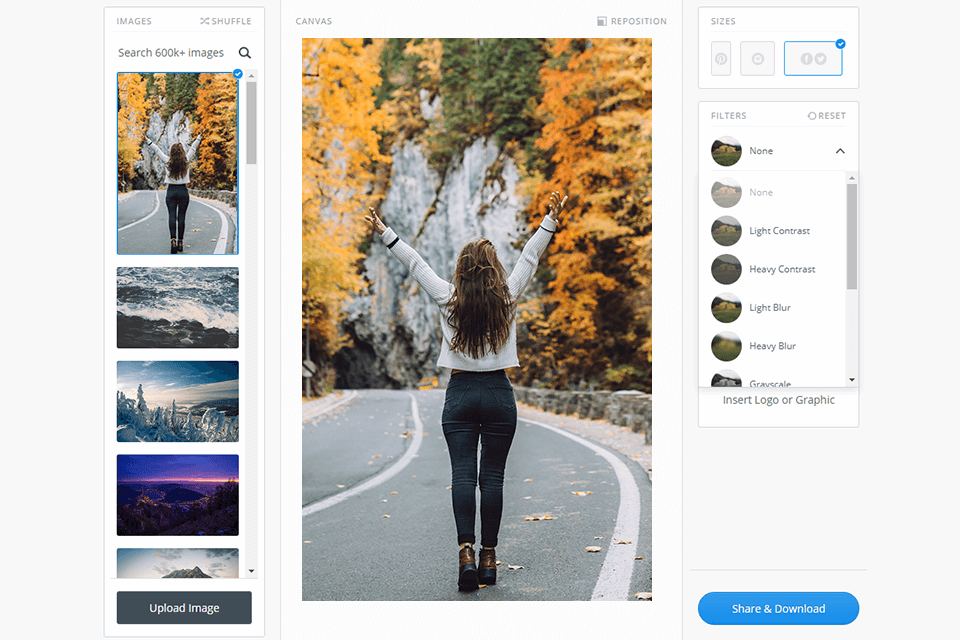The height and width of the screenshot is (640, 960).
Task: Click the filter list scrollbar thumb
Action: point(852,236)
